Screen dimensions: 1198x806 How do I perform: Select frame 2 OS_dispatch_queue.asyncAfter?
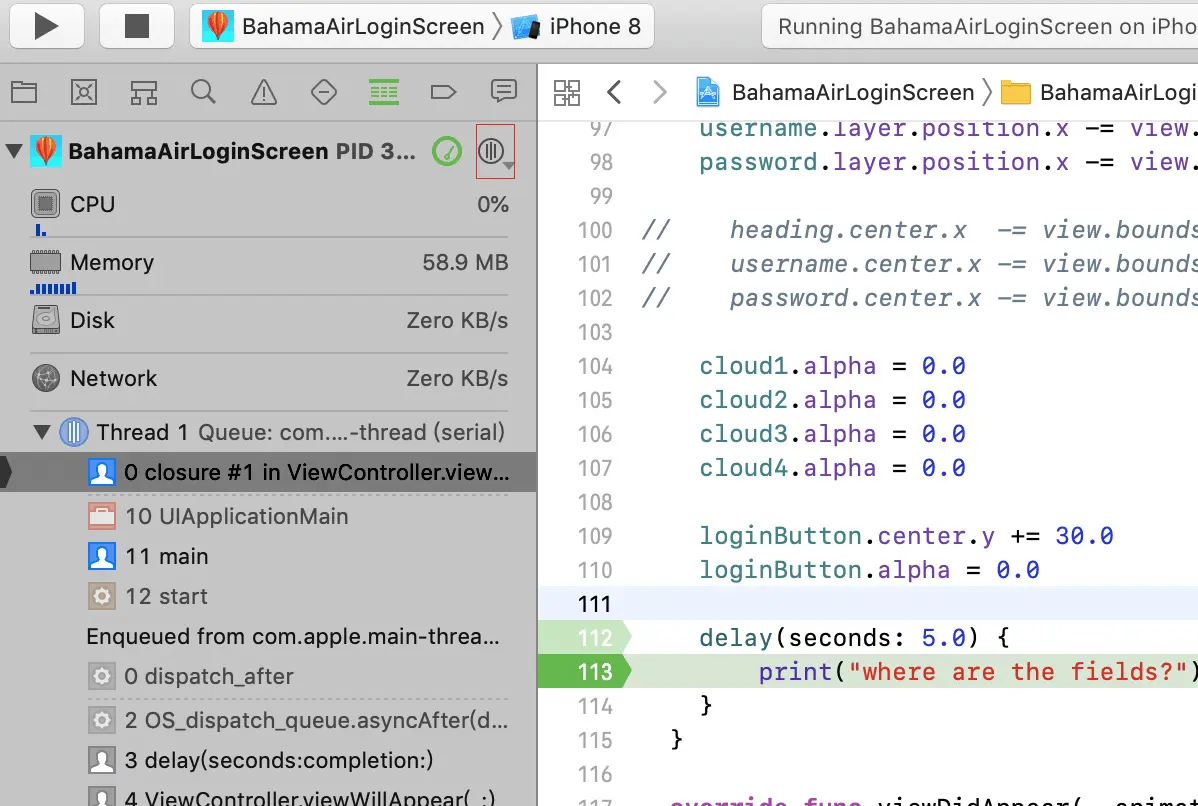[298, 720]
